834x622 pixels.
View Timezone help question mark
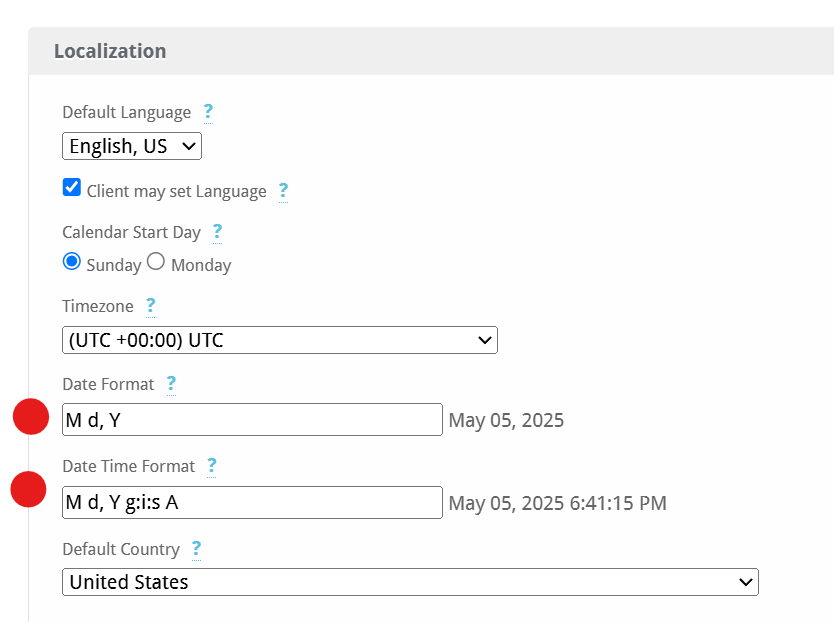[x=151, y=306]
